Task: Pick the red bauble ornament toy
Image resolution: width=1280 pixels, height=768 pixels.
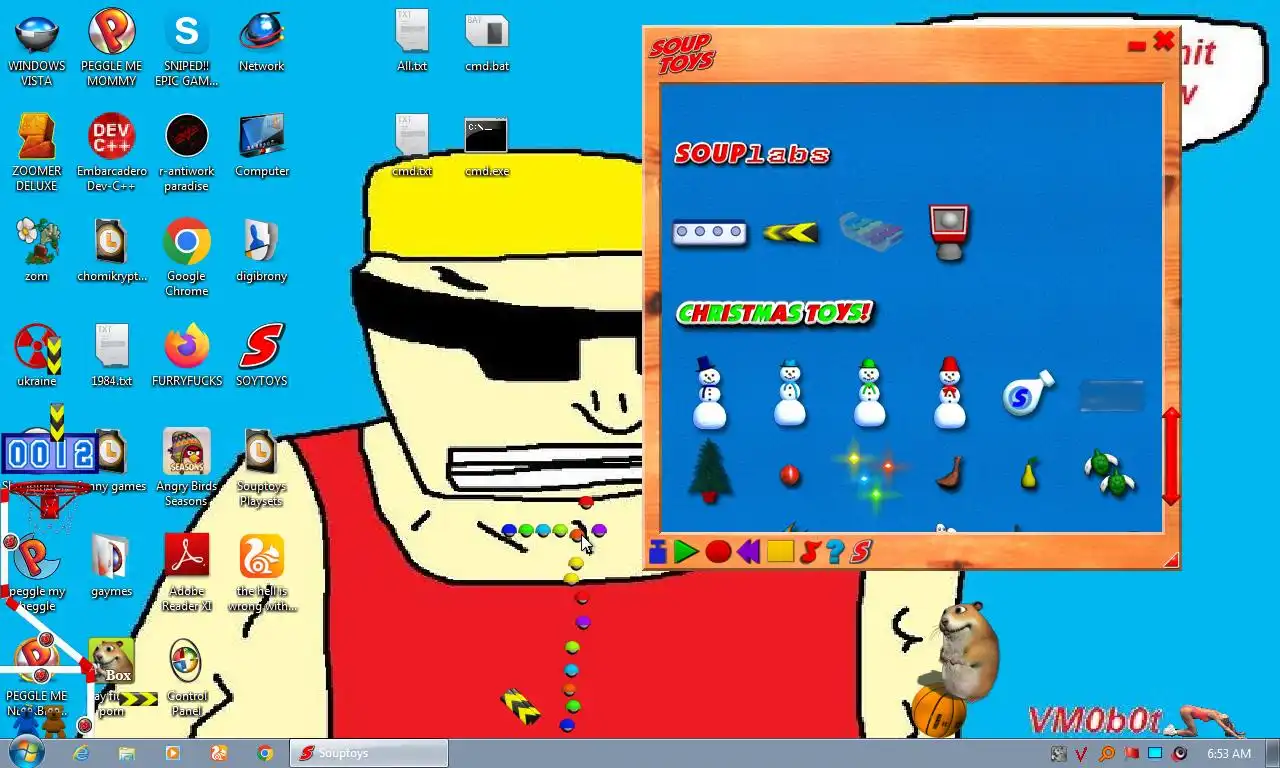Action: point(790,474)
